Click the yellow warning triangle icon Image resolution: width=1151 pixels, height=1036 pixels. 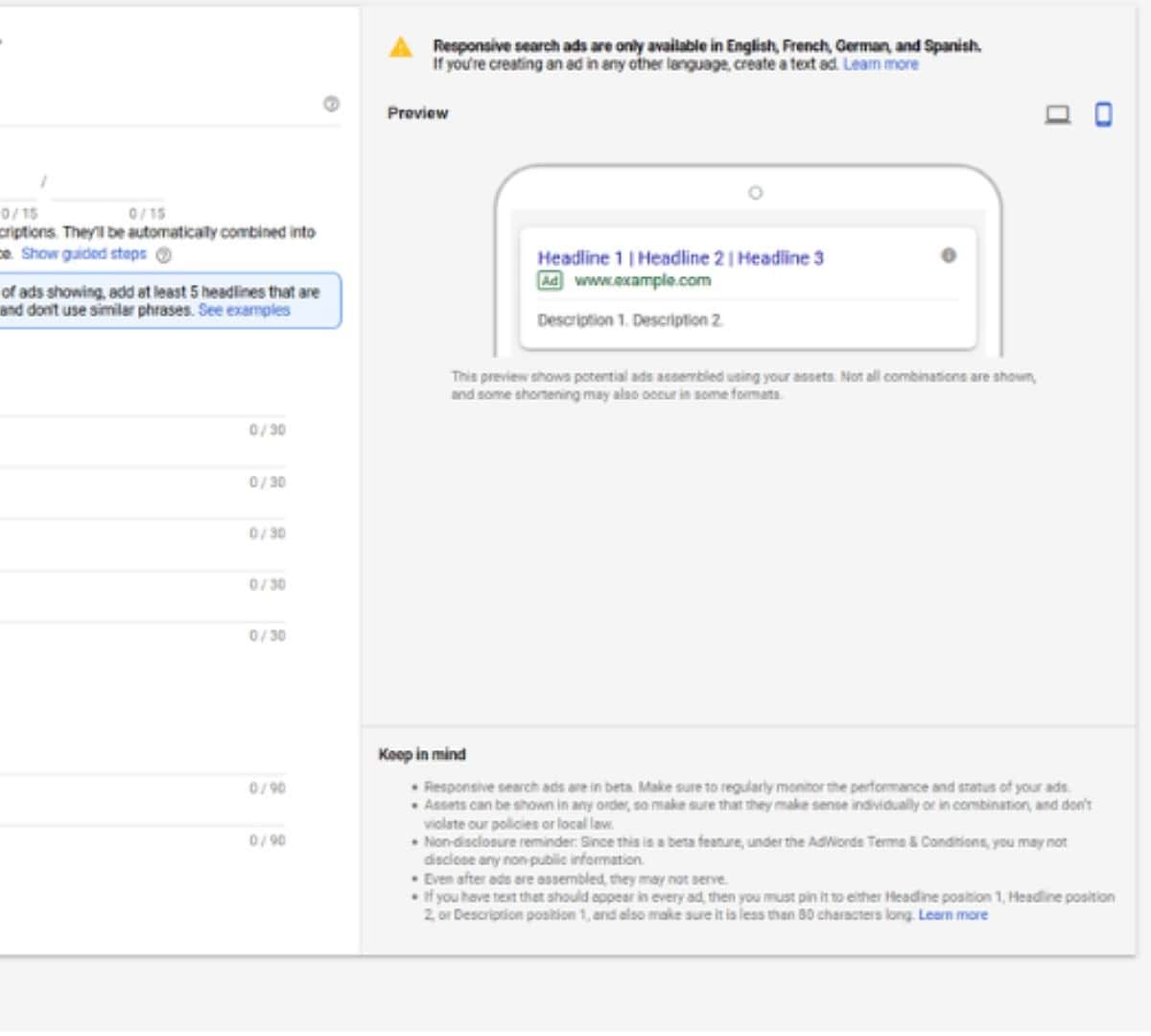(401, 47)
